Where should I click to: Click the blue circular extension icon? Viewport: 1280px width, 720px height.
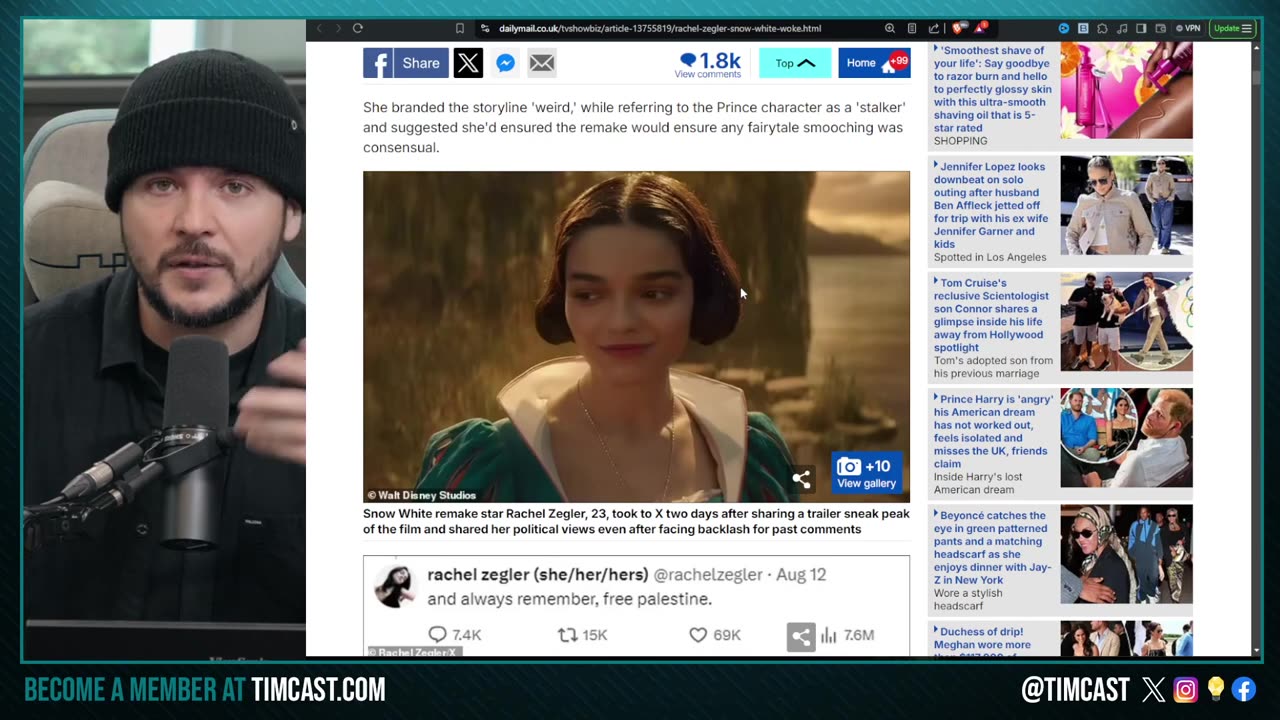tap(1064, 29)
